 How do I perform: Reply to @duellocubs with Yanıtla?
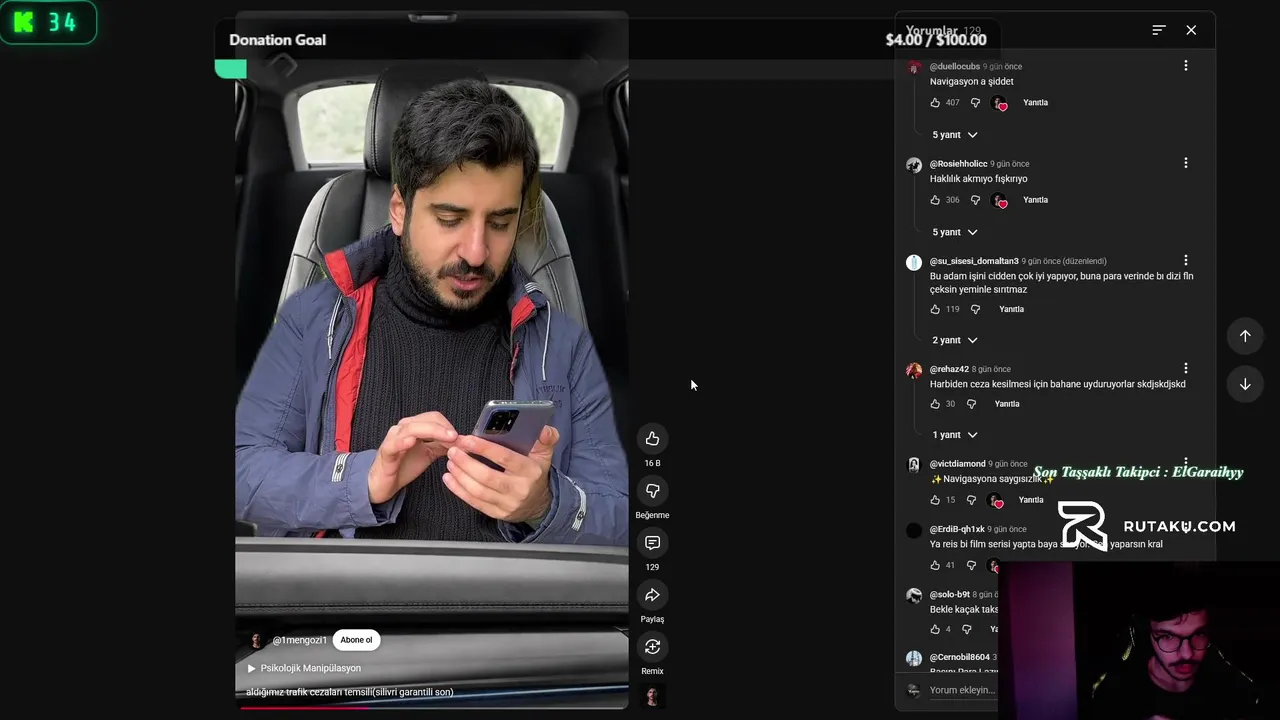1035,102
